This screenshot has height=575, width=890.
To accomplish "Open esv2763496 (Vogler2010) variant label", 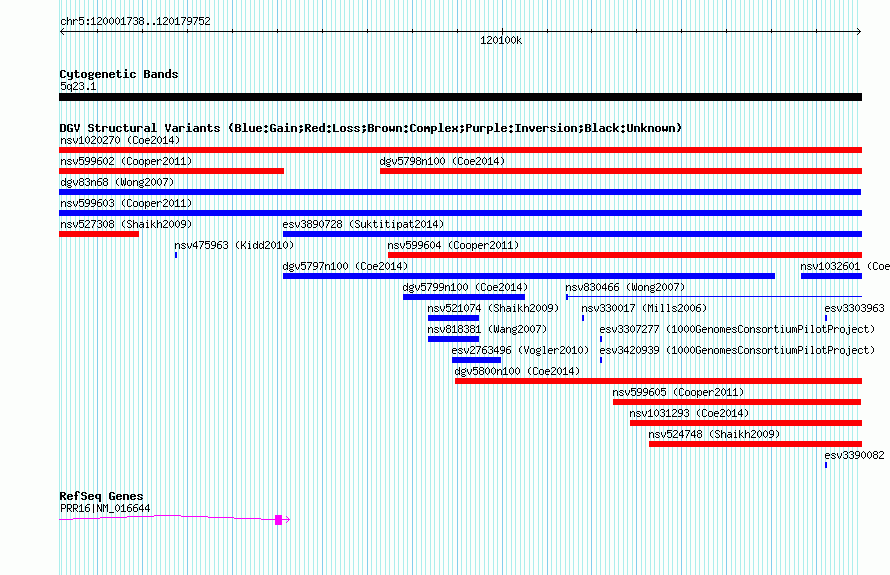I will [x=520, y=350].
